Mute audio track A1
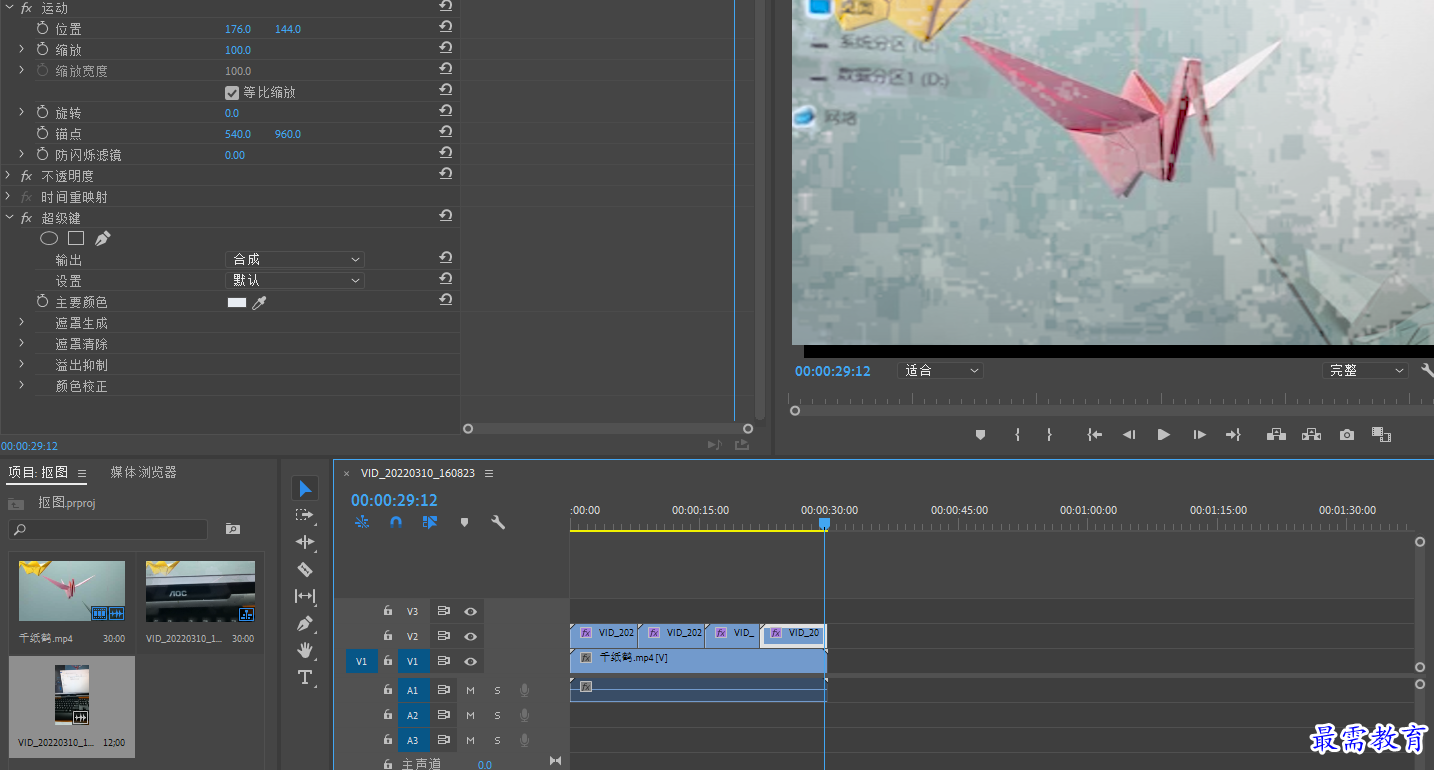Screen dimensions: 1434x770 click(x=470, y=690)
